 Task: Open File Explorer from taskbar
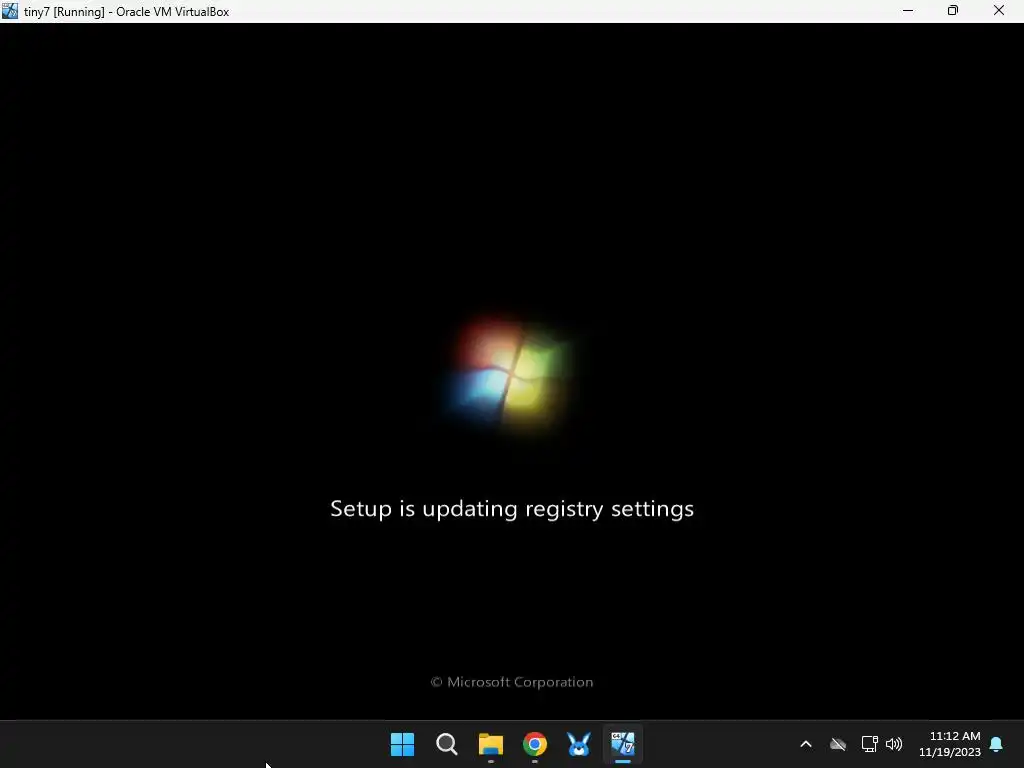[x=490, y=744]
